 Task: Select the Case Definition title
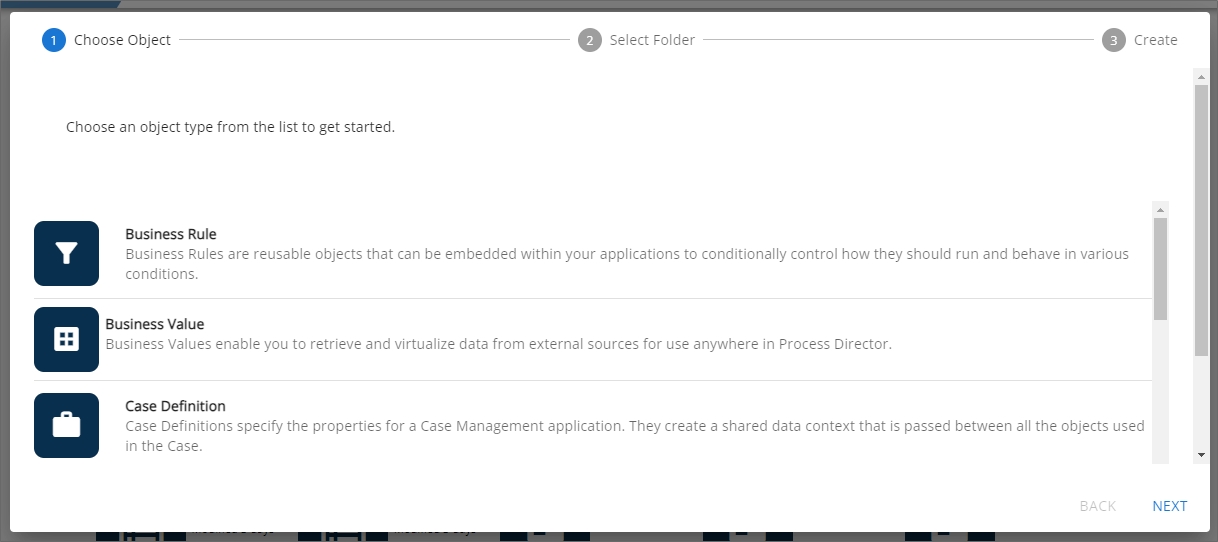coord(175,406)
